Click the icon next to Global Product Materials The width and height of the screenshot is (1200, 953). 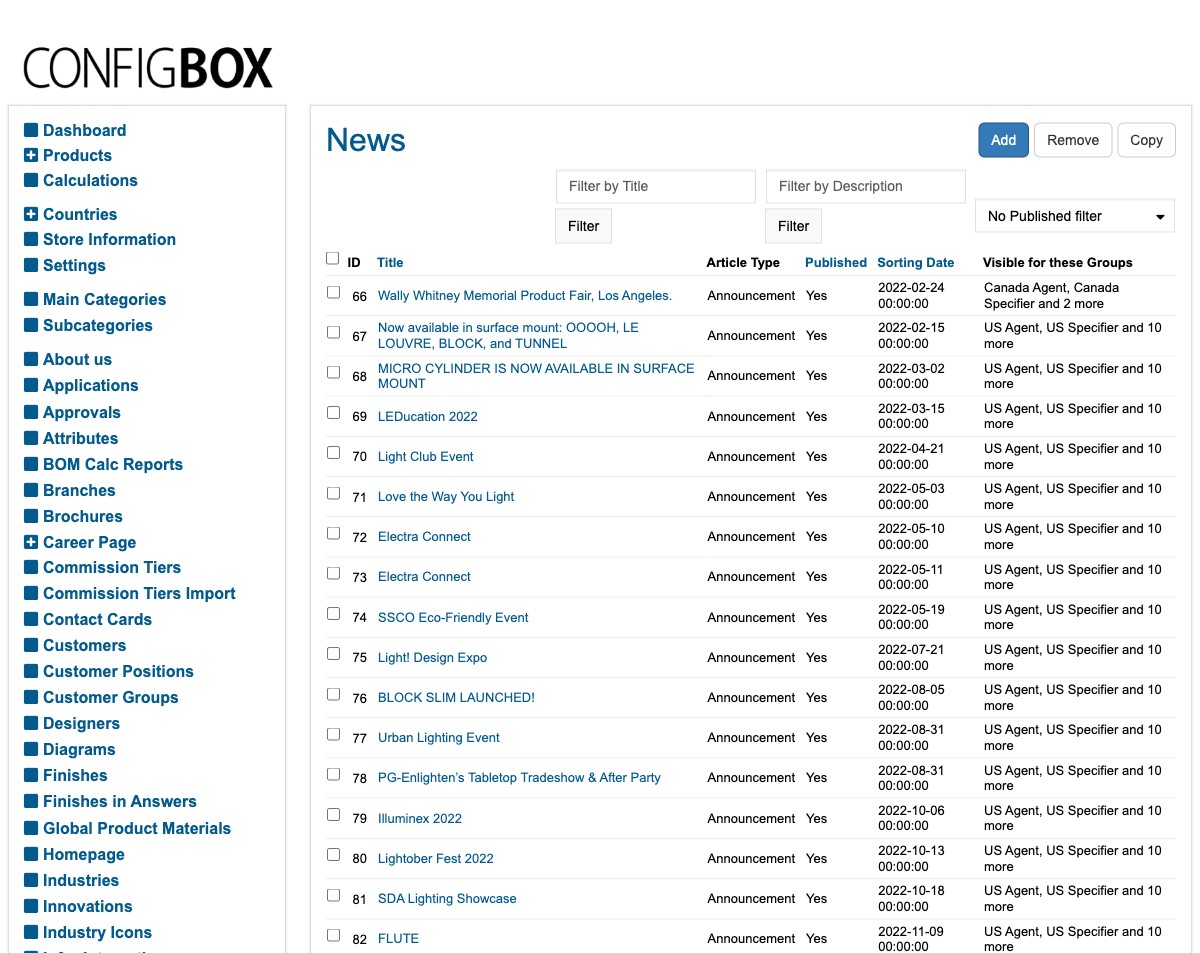coord(31,828)
